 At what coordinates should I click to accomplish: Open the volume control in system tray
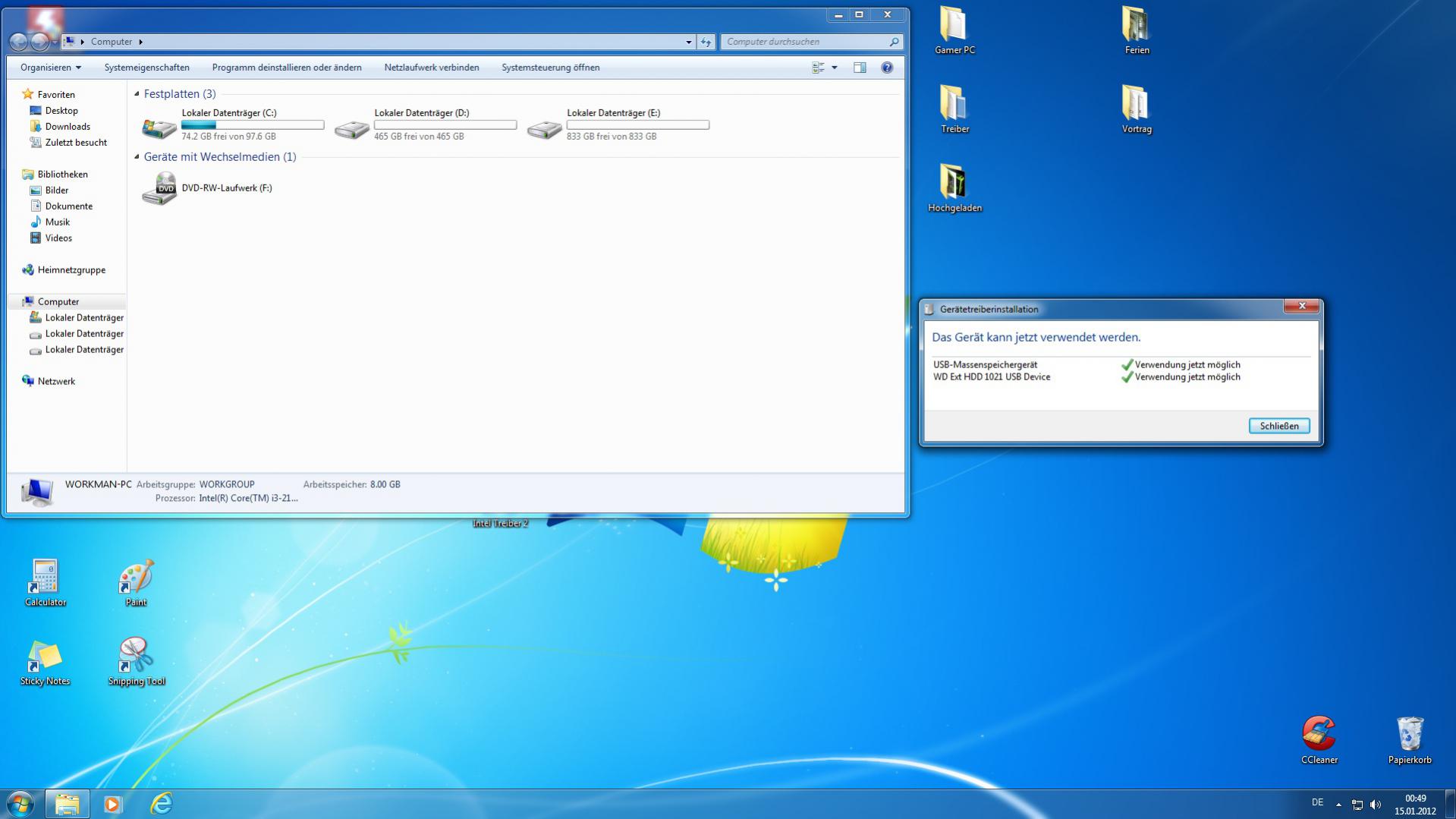pos(1376,805)
